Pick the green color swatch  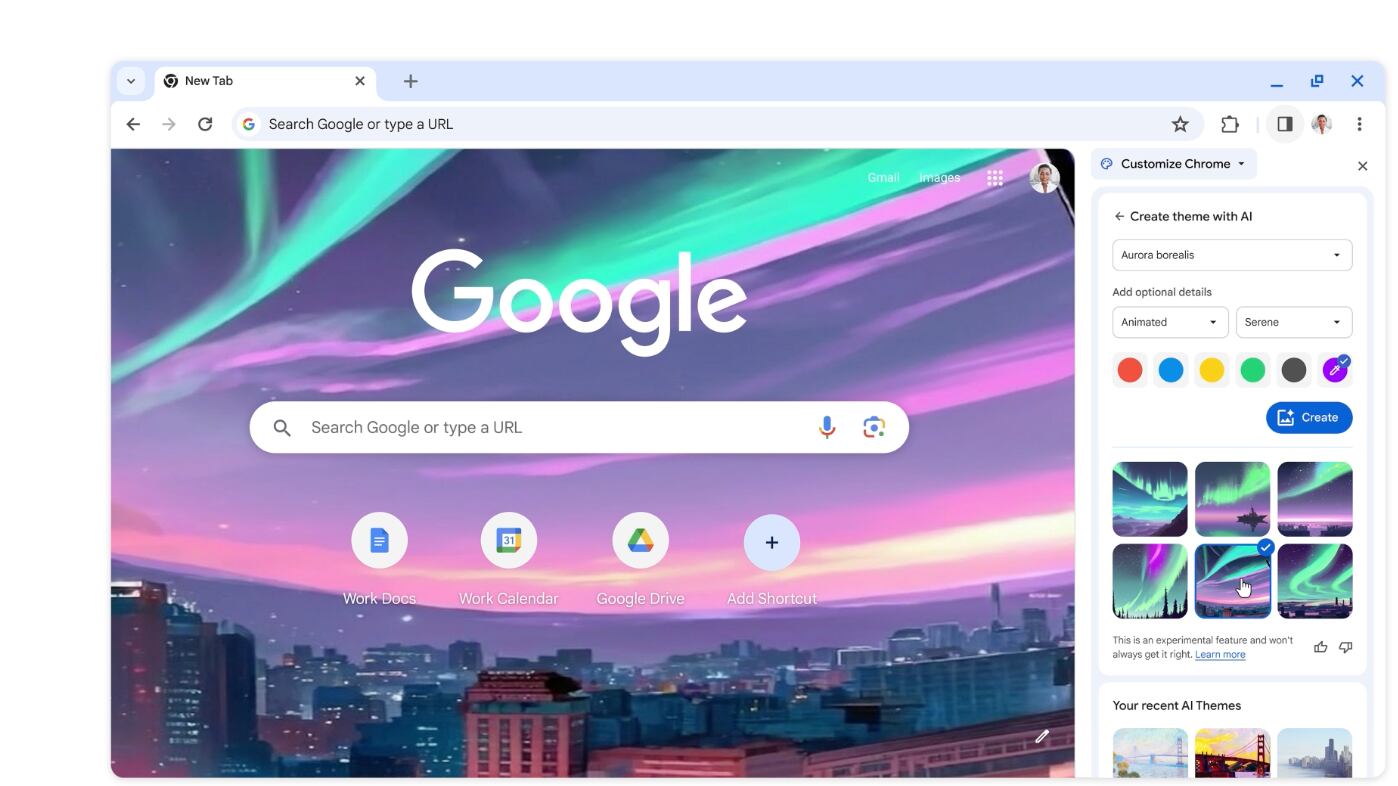pos(1253,370)
